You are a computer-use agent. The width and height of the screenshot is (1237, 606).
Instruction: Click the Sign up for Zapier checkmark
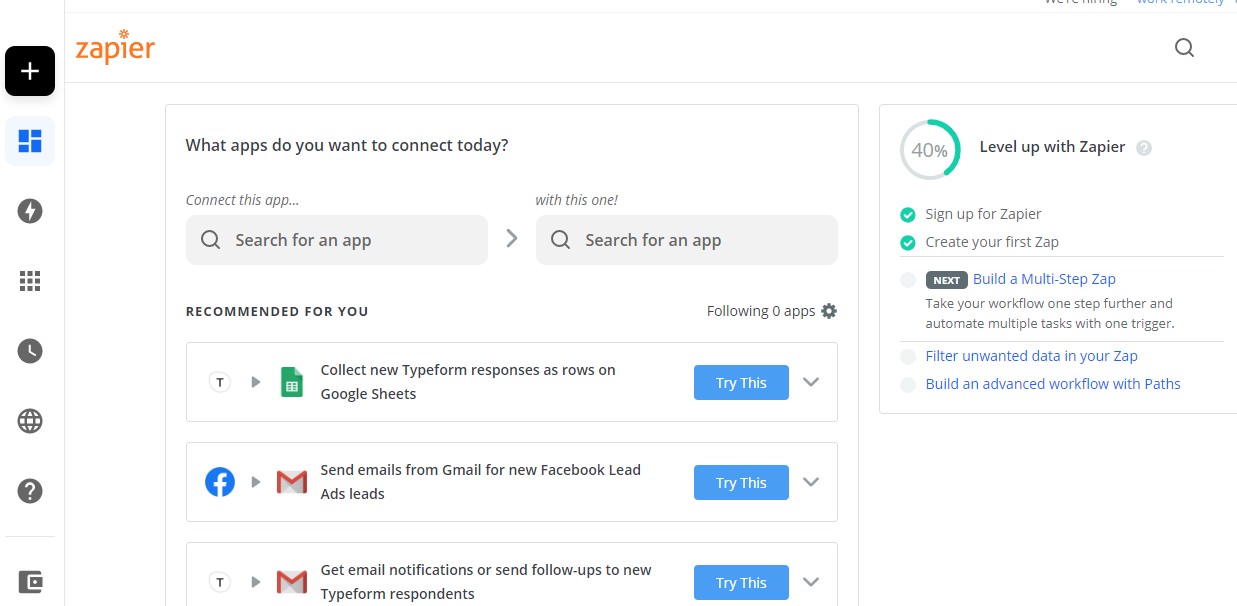(908, 214)
